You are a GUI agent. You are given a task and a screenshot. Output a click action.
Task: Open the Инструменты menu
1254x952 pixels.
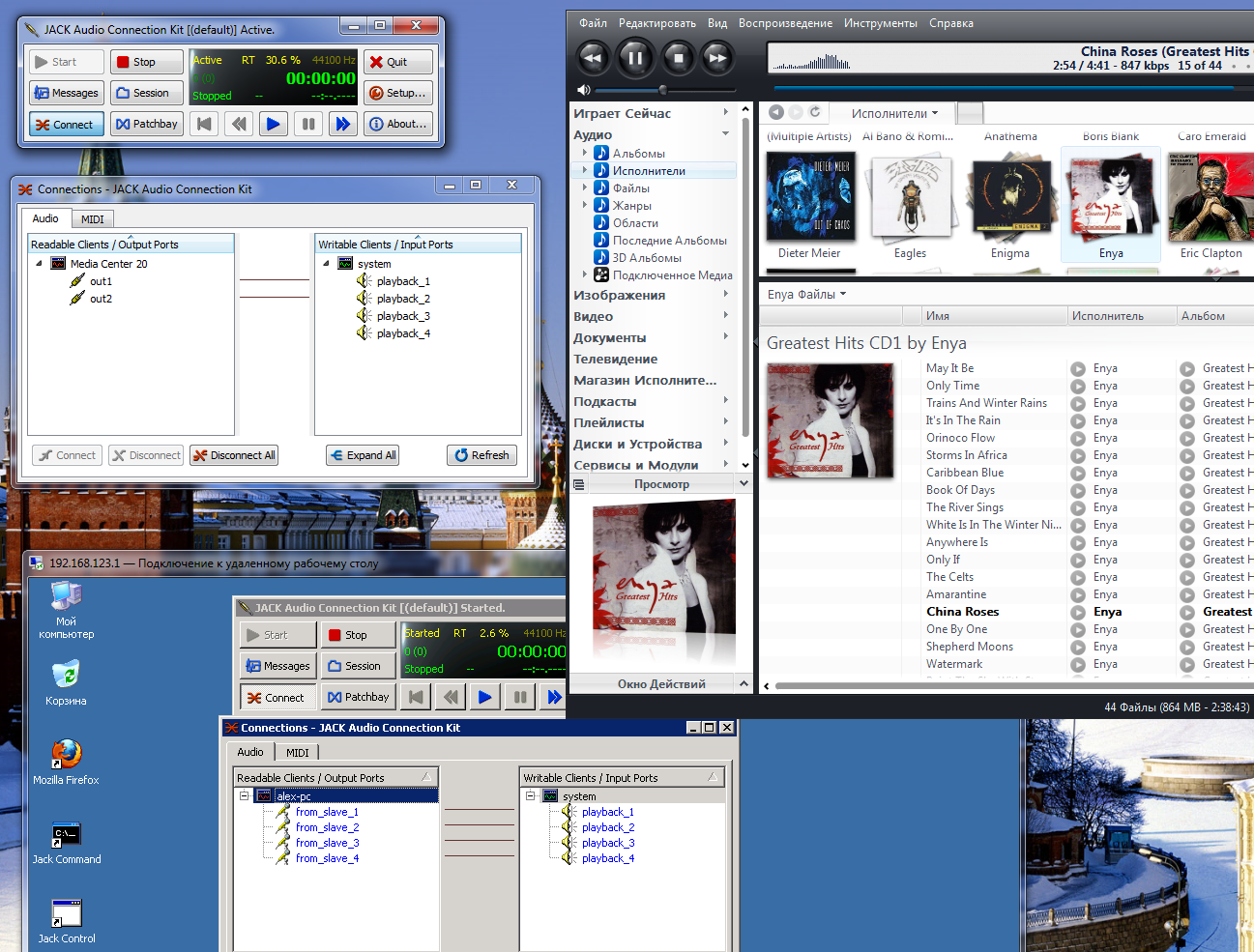880,23
